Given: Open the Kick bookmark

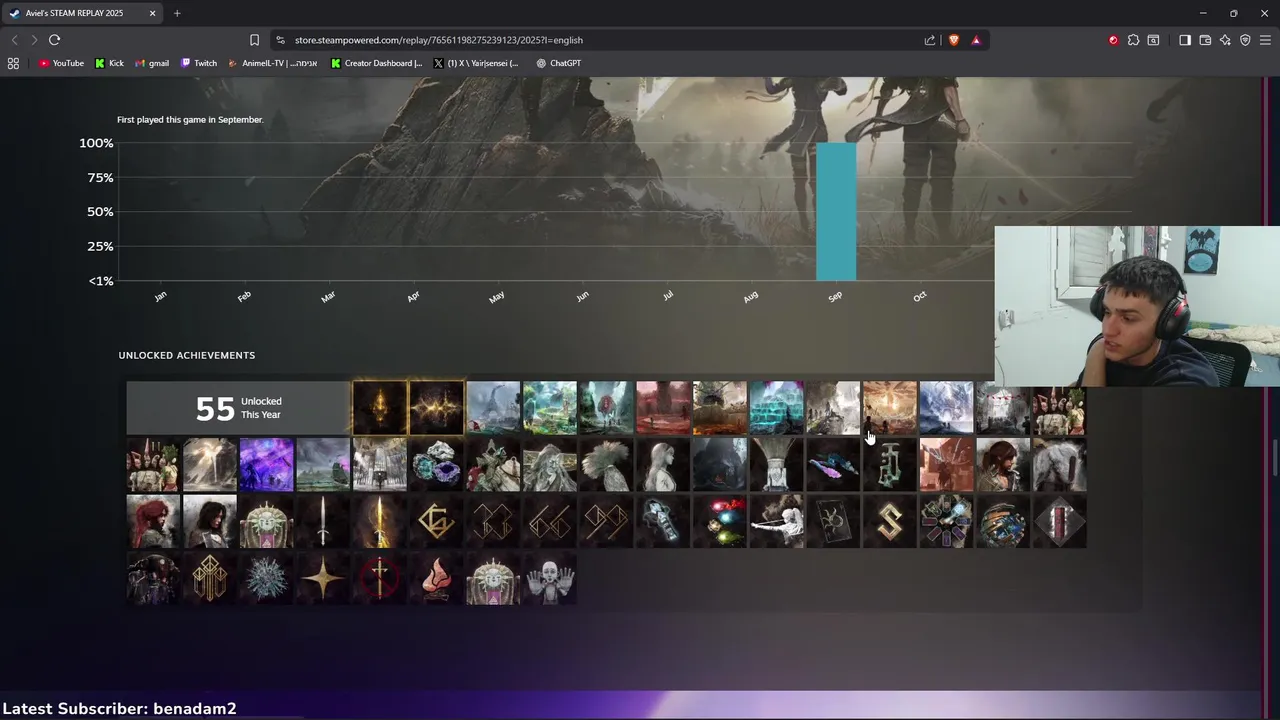Looking at the screenshot, I should click(109, 63).
